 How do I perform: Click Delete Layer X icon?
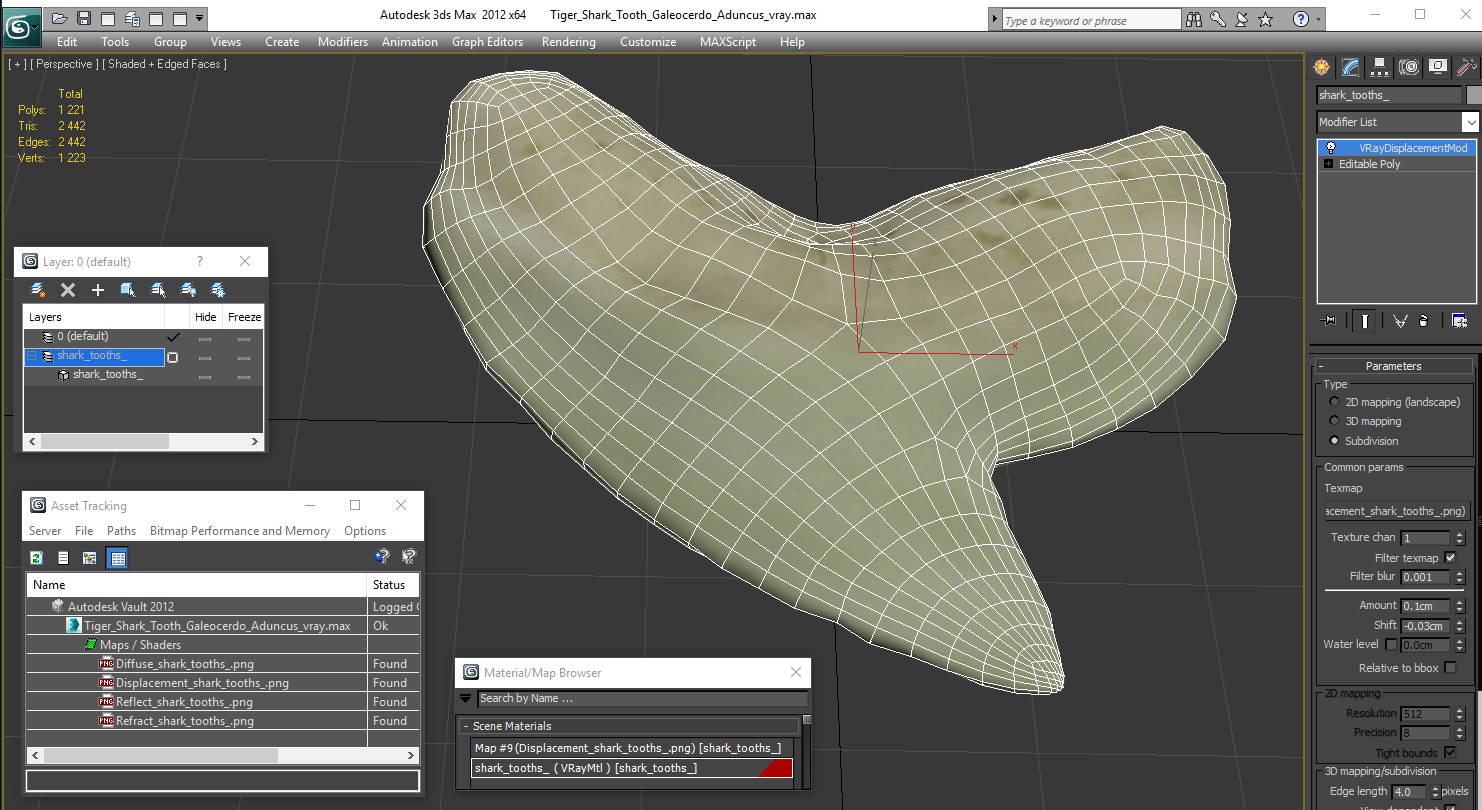pyautogui.click(x=68, y=290)
